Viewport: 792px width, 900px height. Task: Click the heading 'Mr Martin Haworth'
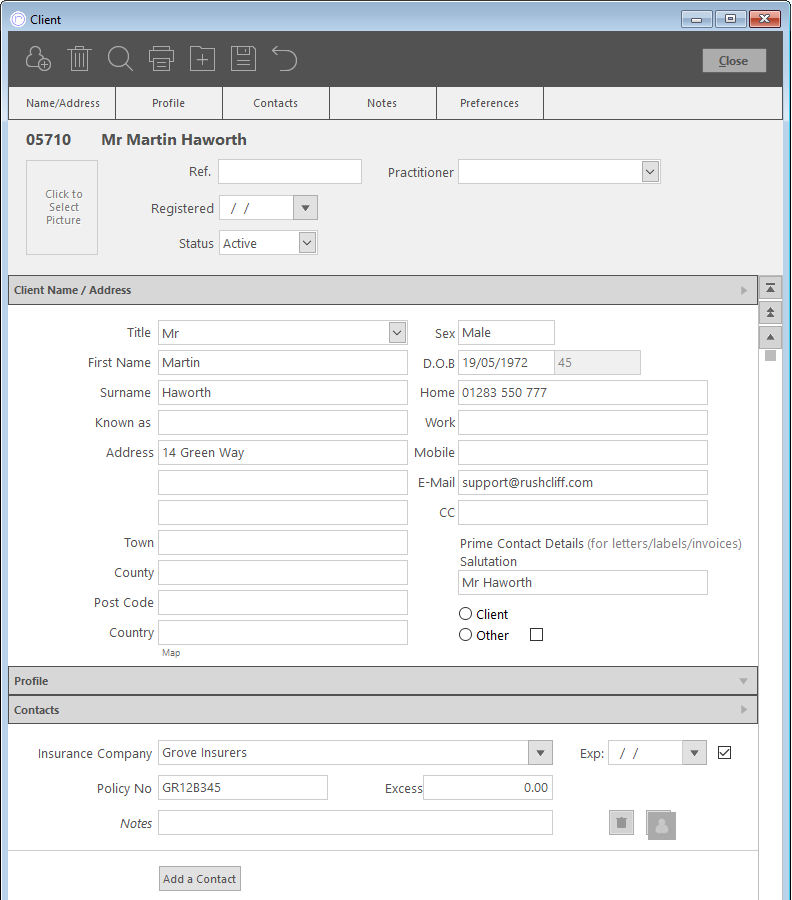[x=174, y=139]
